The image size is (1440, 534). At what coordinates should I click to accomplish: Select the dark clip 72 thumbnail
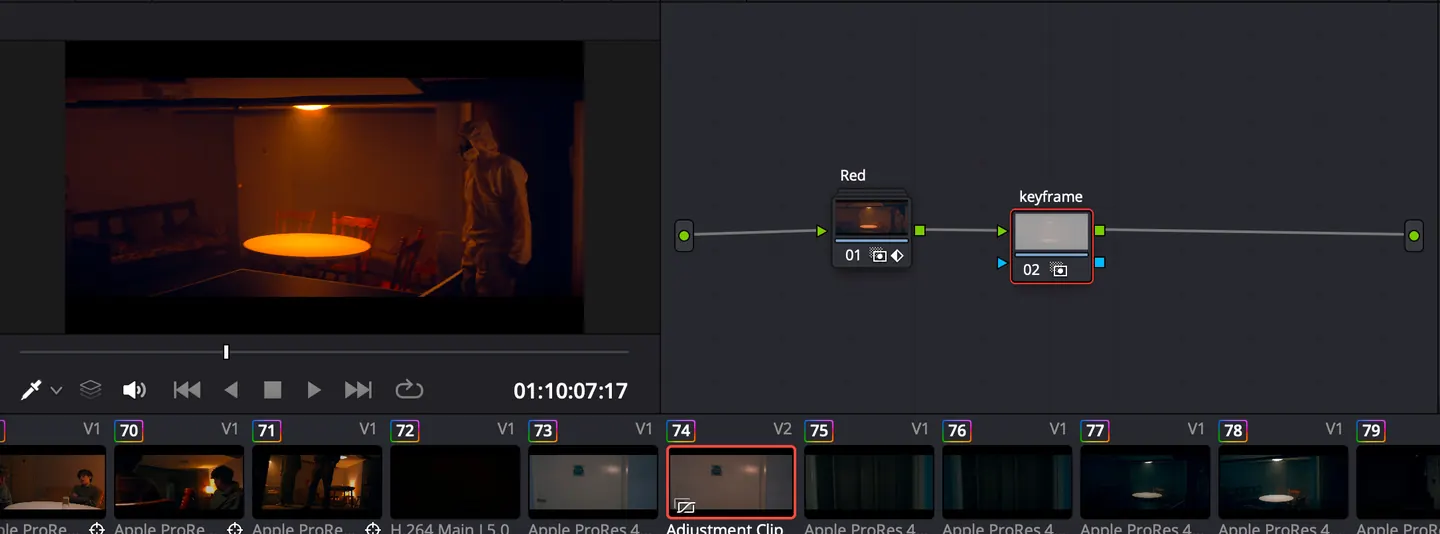coord(455,482)
